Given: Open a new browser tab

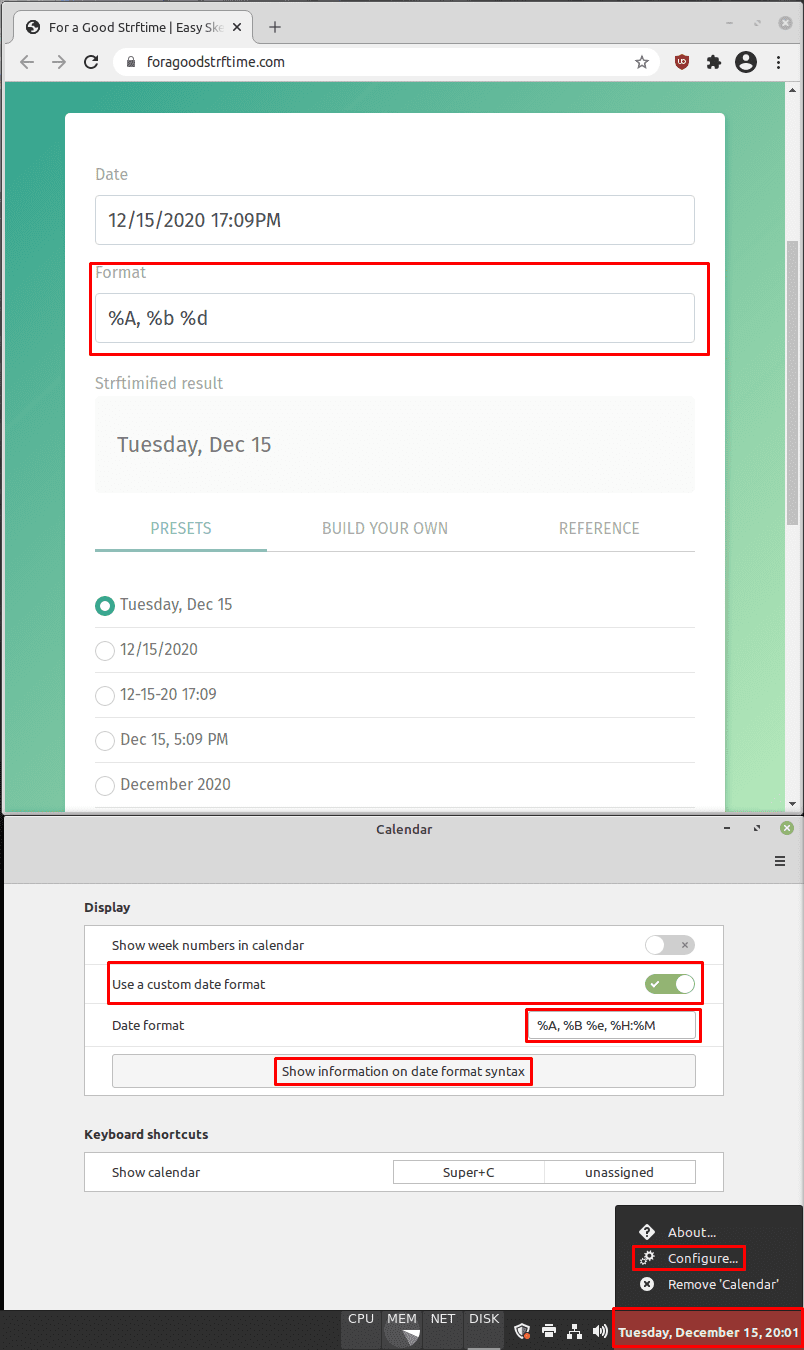Looking at the screenshot, I should 275,27.
